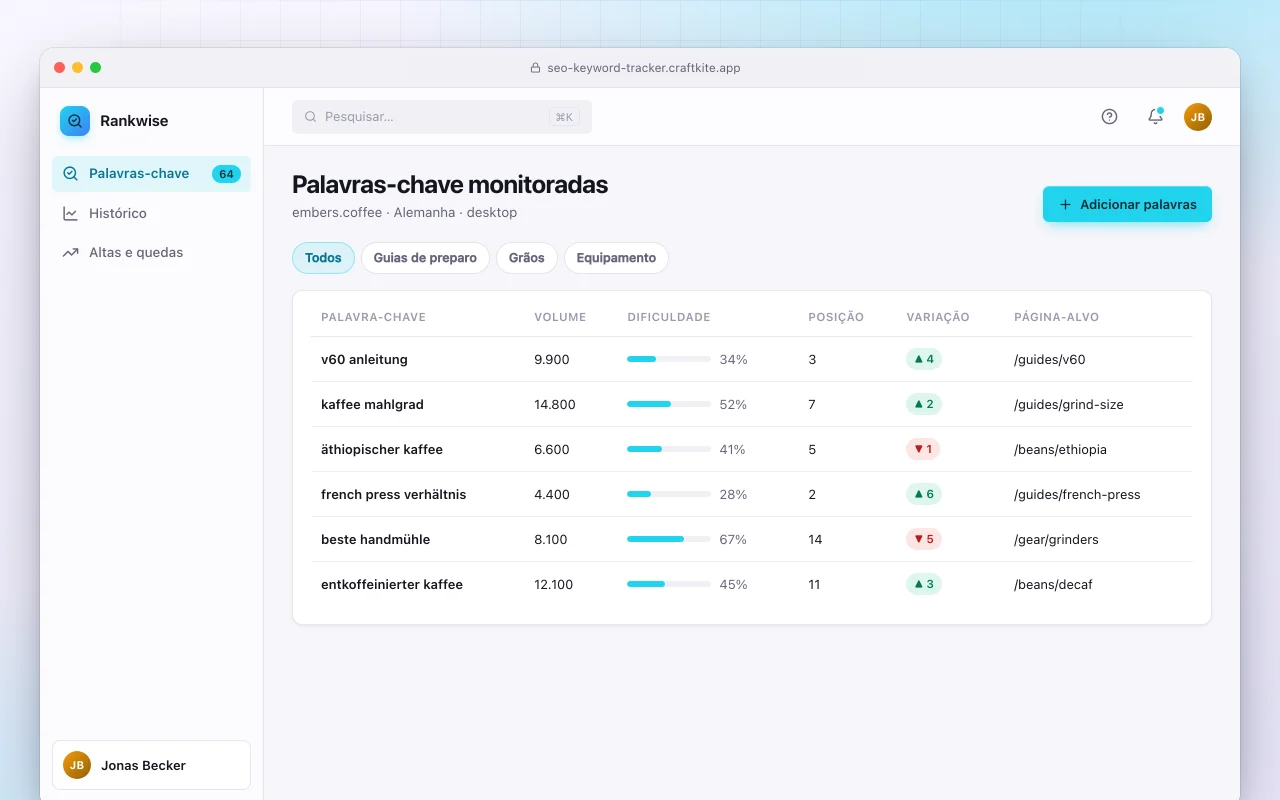The height and width of the screenshot is (800, 1280).
Task: Click the 64 count badge
Action: pyautogui.click(x=226, y=174)
